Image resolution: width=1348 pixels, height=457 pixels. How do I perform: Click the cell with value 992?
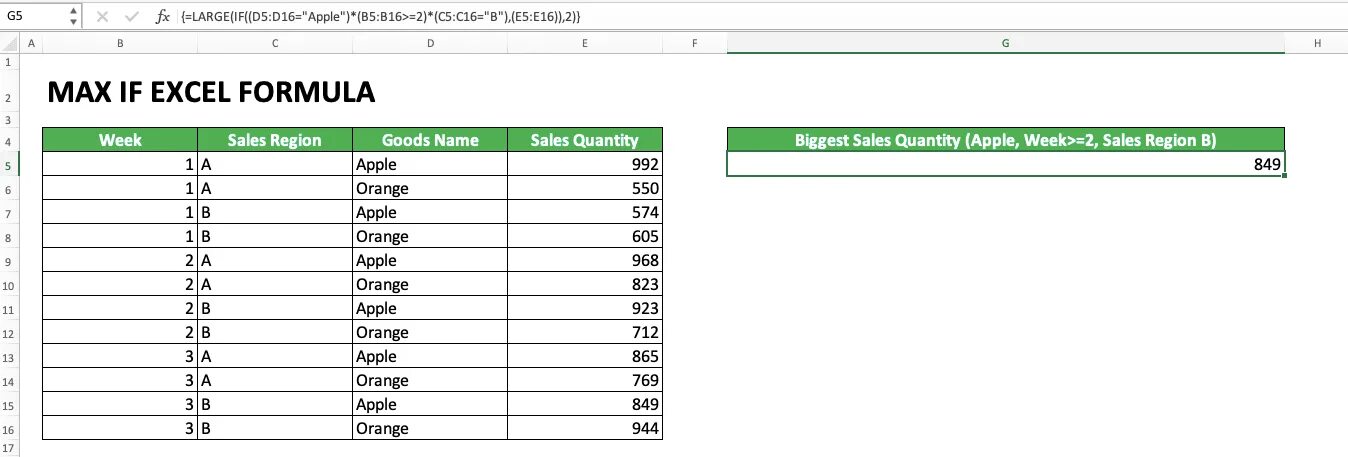(x=584, y=165)
